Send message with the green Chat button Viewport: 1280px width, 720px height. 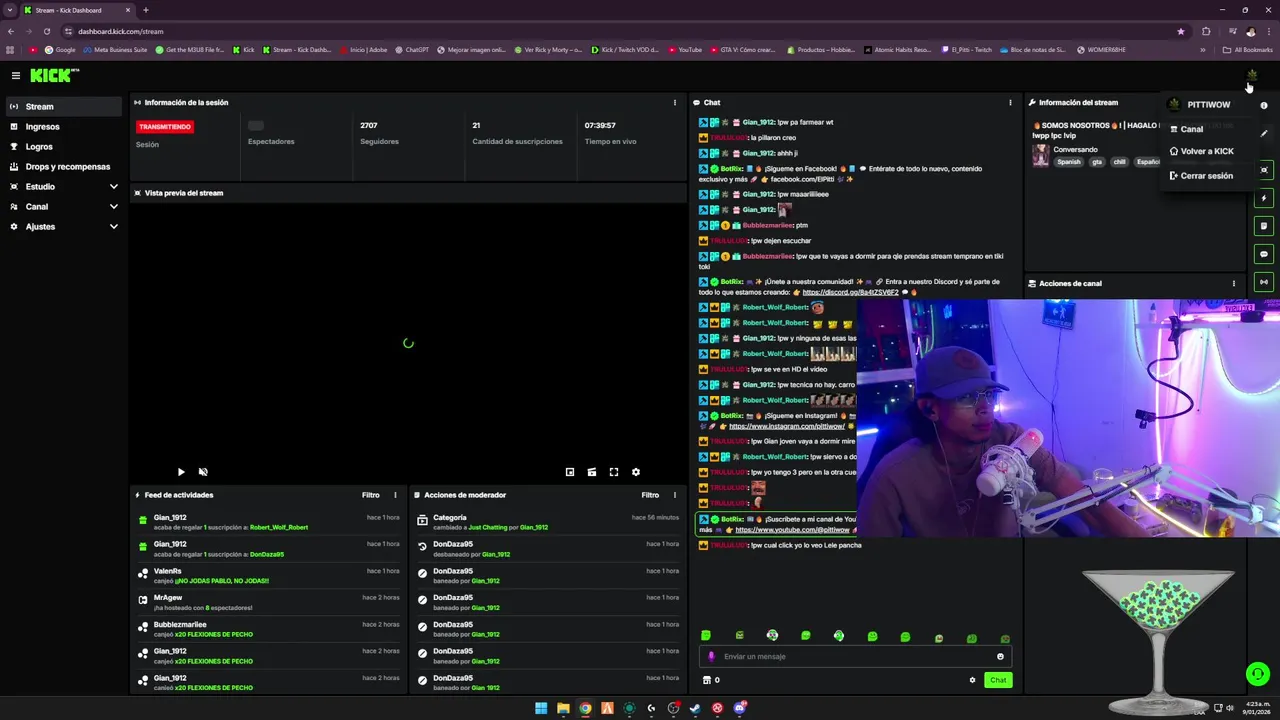point(998,680)
